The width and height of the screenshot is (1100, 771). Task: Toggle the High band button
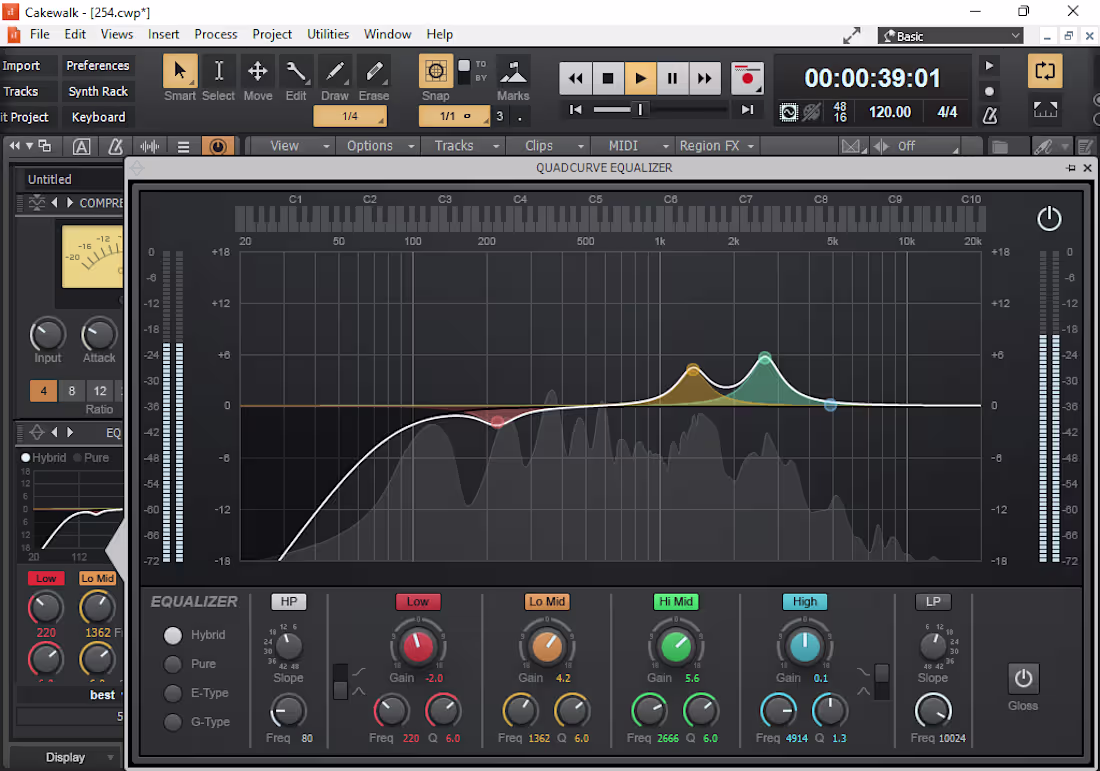[x=805, y=602]
